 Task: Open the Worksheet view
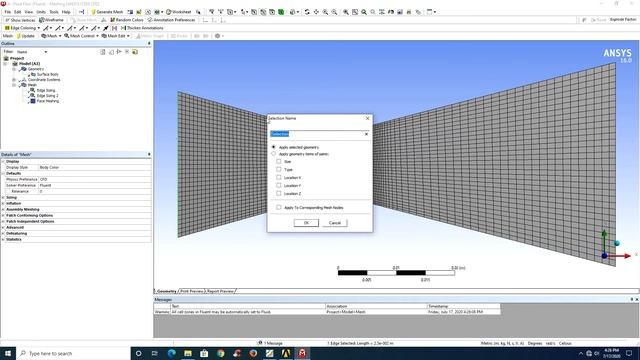pyautogui.click(x=179, y=12)
